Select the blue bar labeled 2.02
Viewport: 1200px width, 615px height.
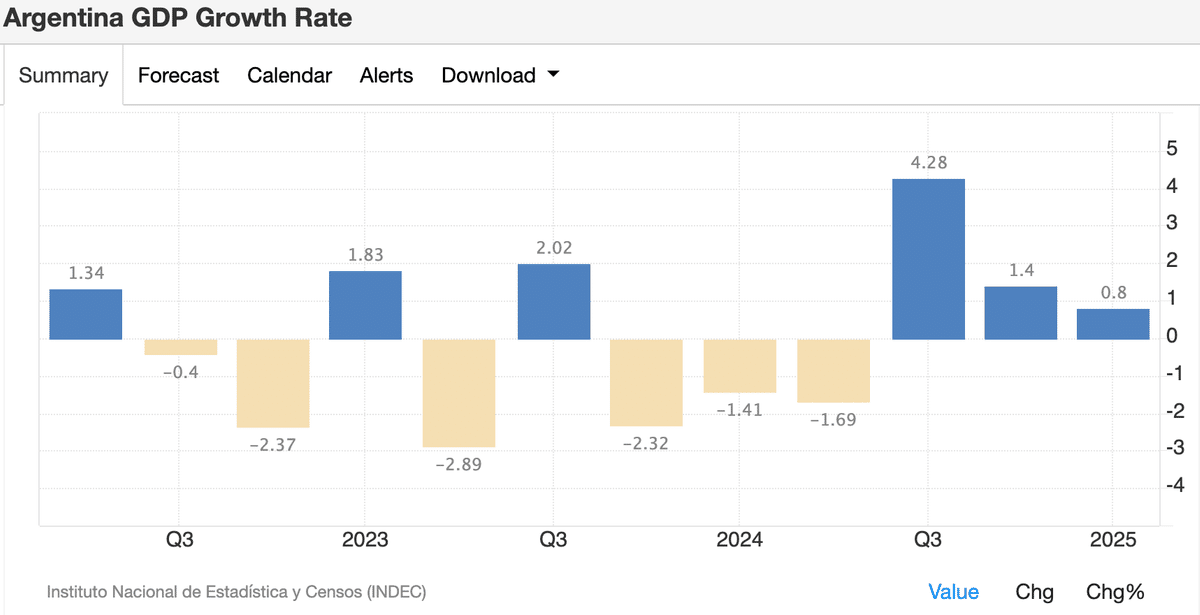553,302
